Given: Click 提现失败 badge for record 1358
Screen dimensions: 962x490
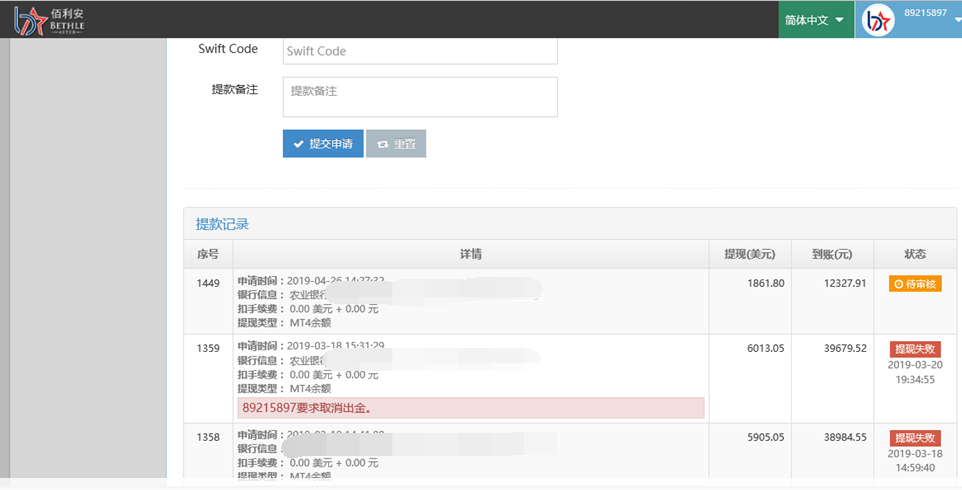Looking at the screenshot, I should 915,438.
